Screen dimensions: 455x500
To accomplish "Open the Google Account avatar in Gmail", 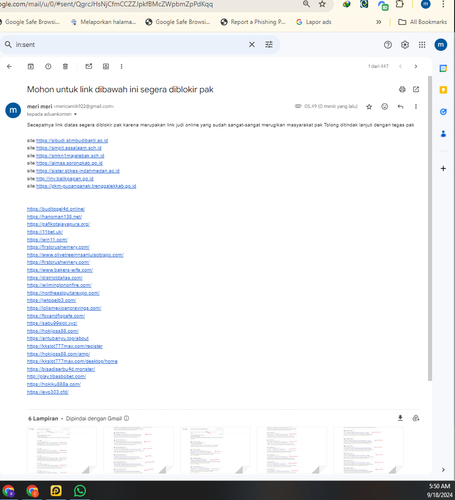I will pyautogui.click(x=441, y=45).
